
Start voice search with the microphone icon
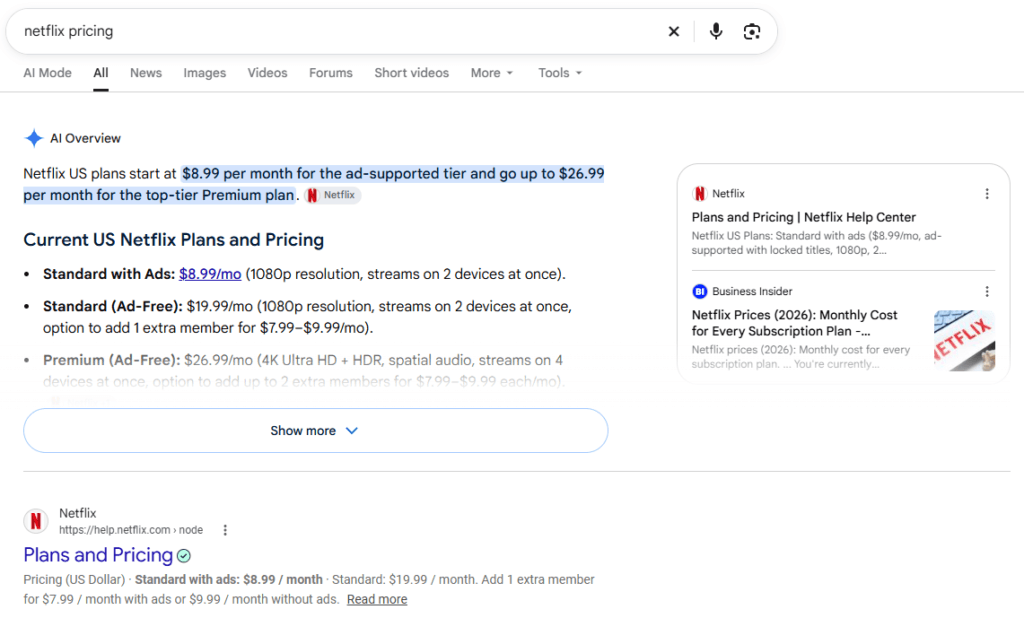tap(716, 31)
